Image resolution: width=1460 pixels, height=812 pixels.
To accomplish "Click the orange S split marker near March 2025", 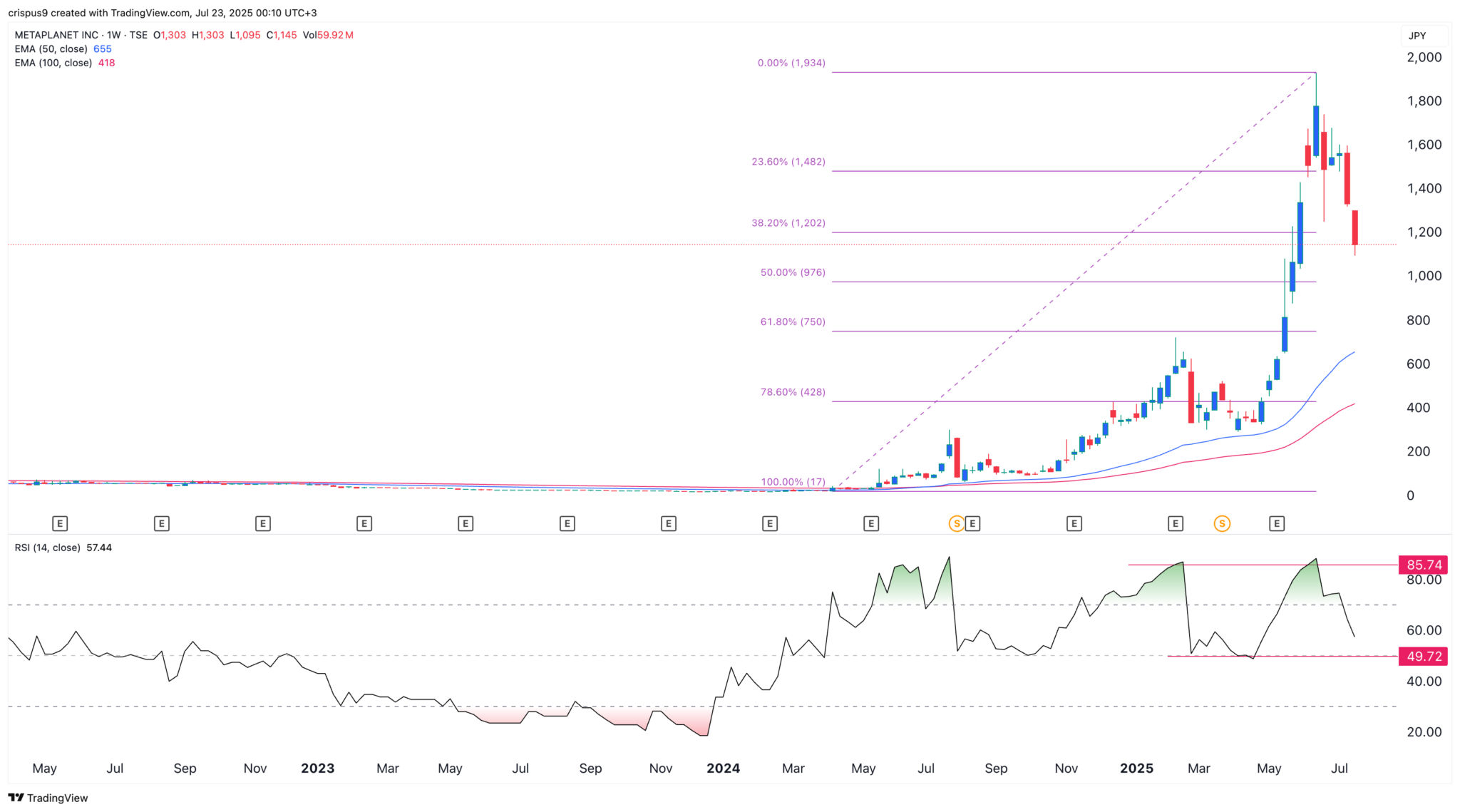I will [x=1222, y=524].
